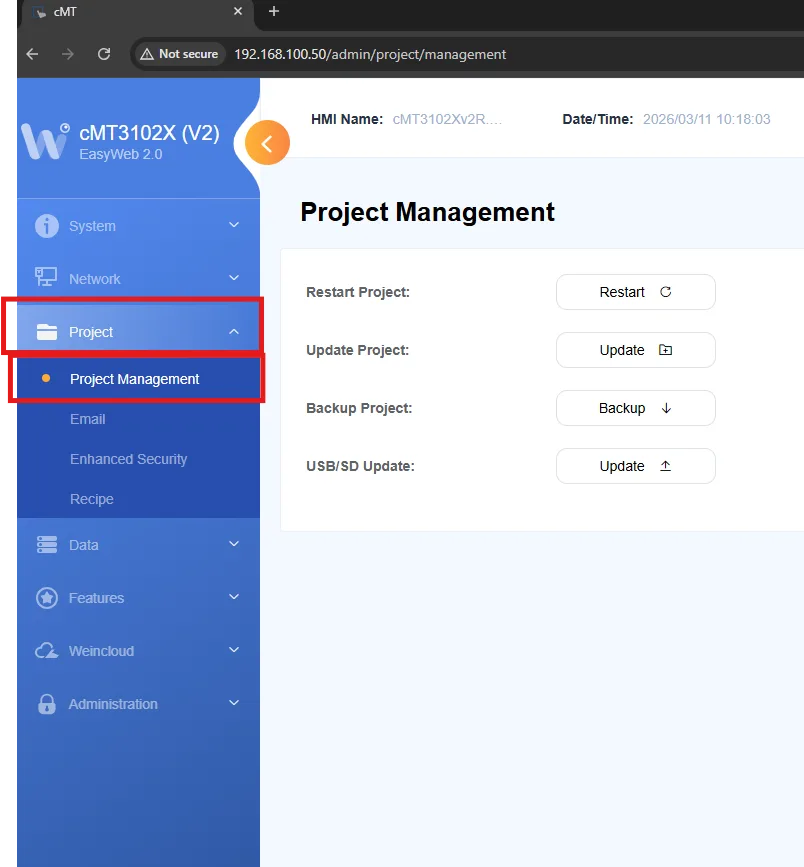Click the System info icon

(46, 226)
